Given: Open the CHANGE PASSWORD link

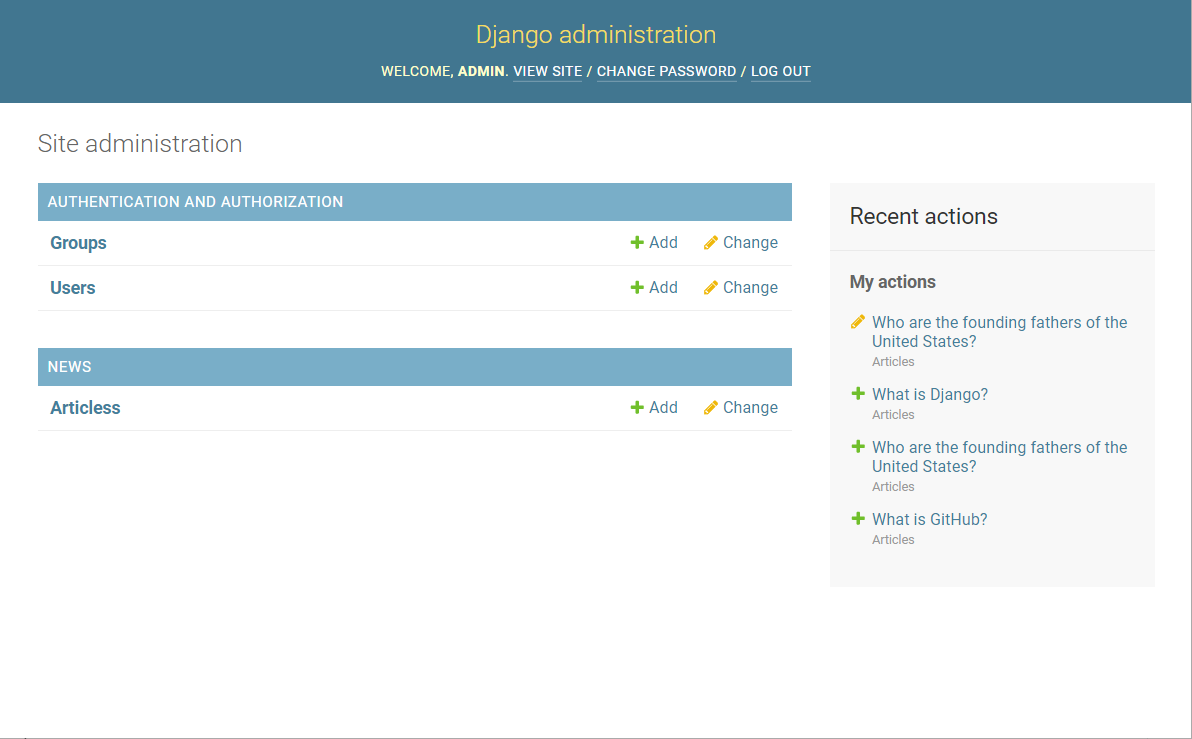Looking at the screenshot, I should click(x=667, y=71).
